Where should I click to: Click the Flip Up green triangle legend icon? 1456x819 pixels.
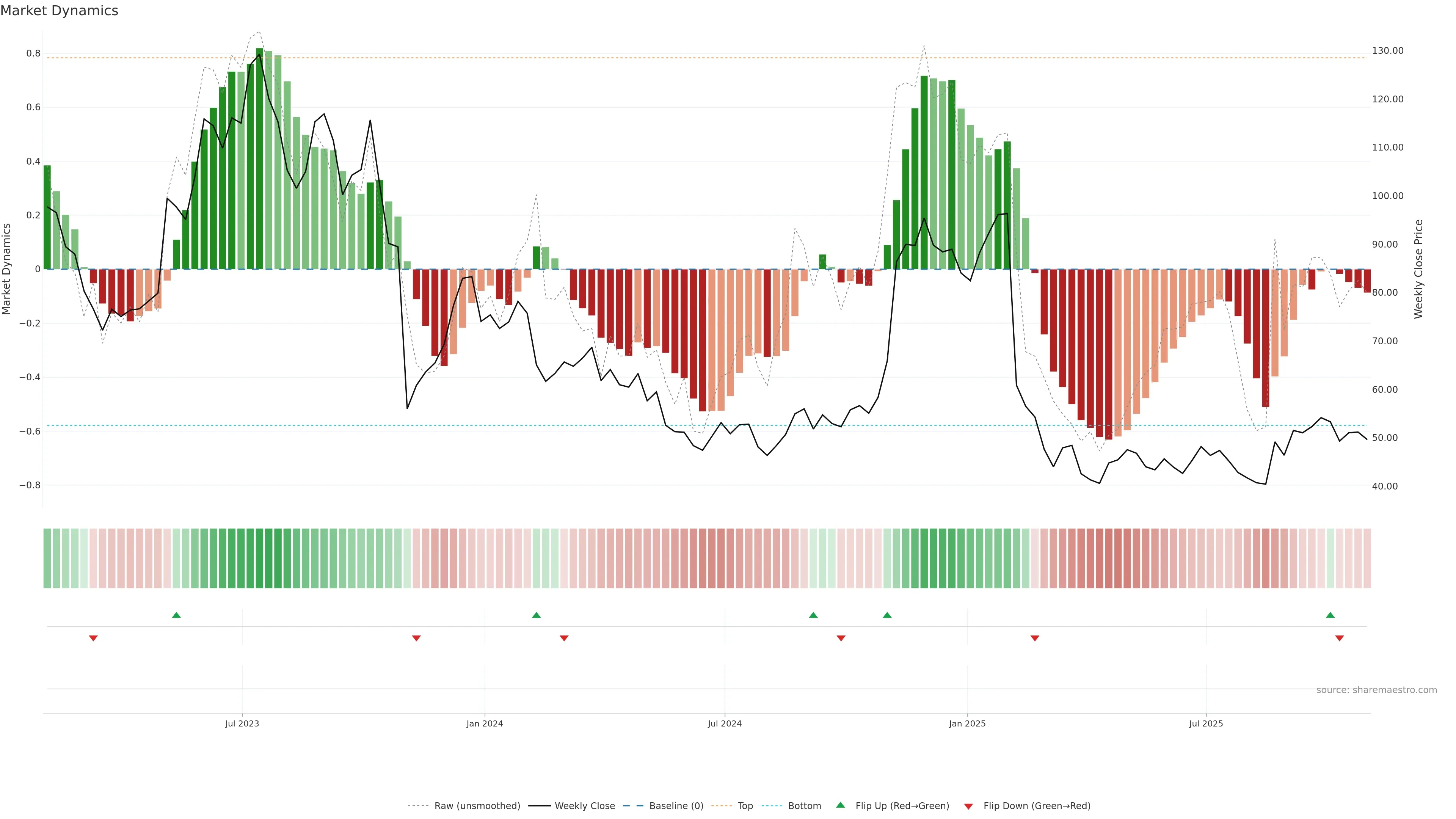pos(840,805)
